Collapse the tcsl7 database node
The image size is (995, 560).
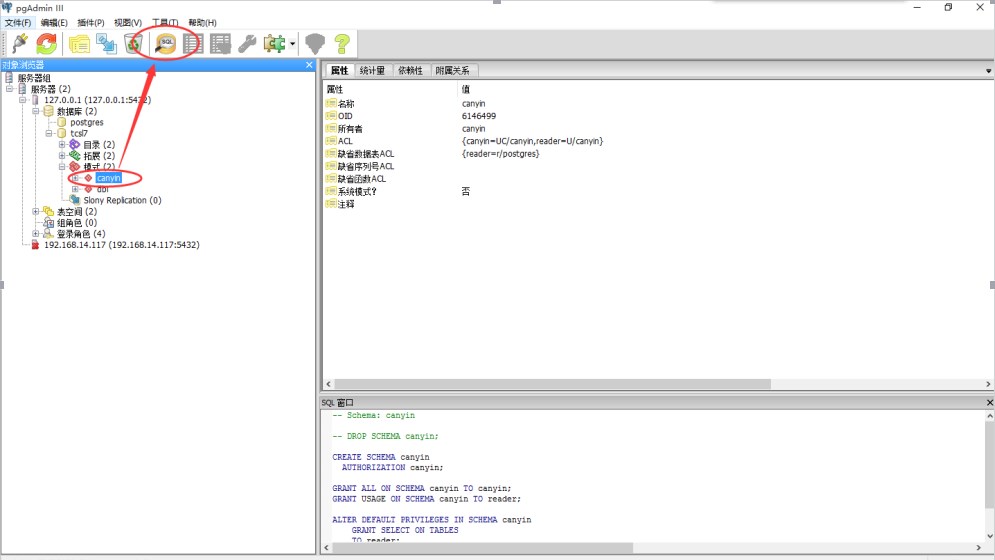point(49,133)
